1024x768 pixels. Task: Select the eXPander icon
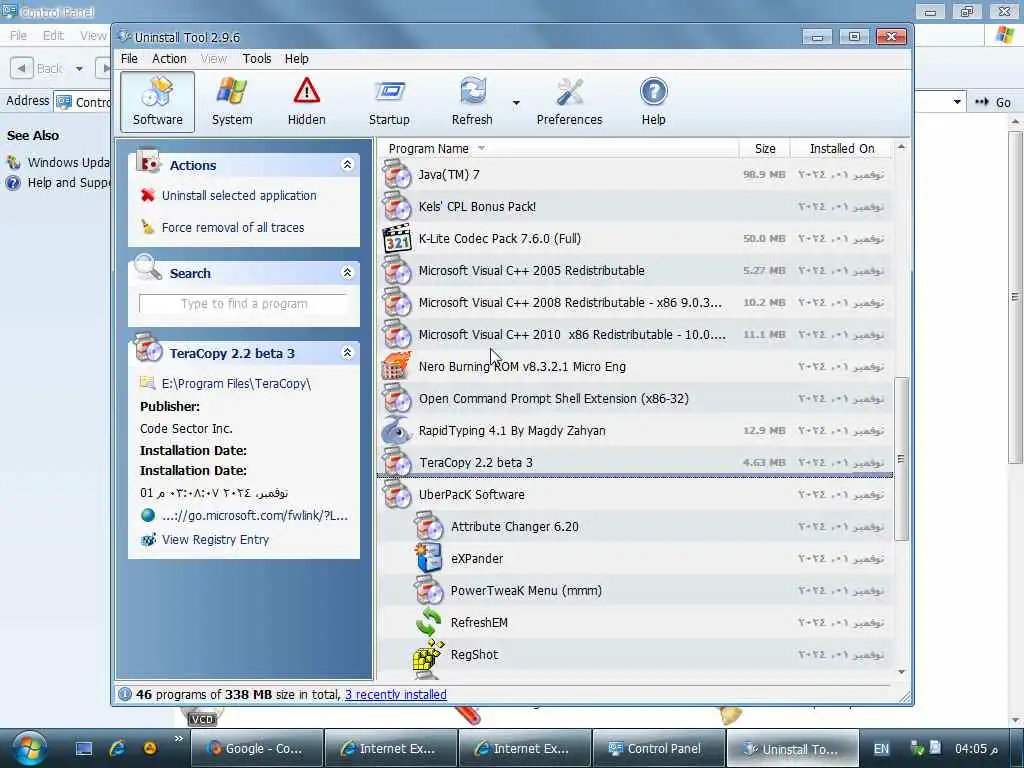pos(429,558)
